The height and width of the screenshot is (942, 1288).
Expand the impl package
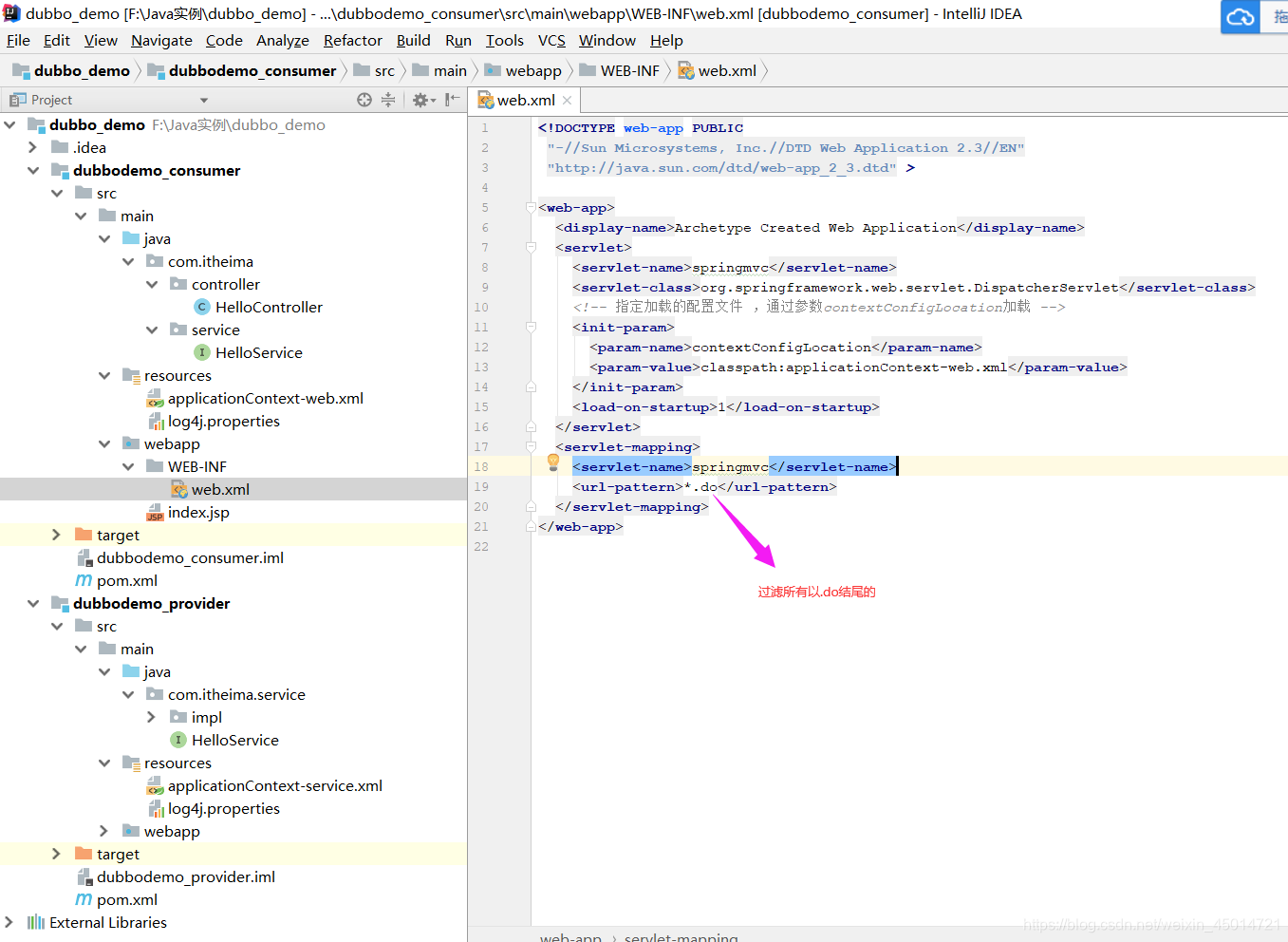point(152,717)
